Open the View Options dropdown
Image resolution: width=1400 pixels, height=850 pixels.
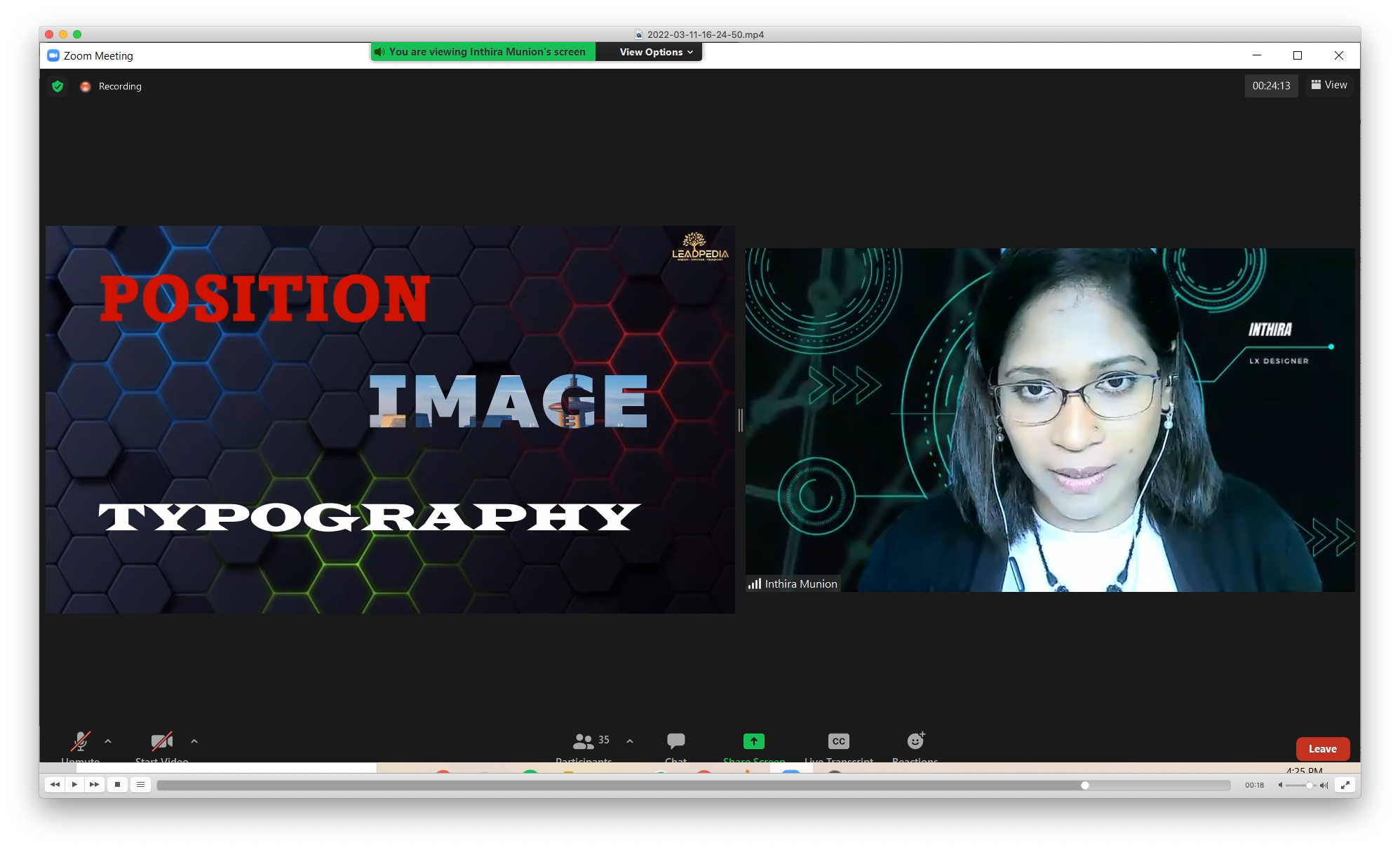(x=656, y=52)
